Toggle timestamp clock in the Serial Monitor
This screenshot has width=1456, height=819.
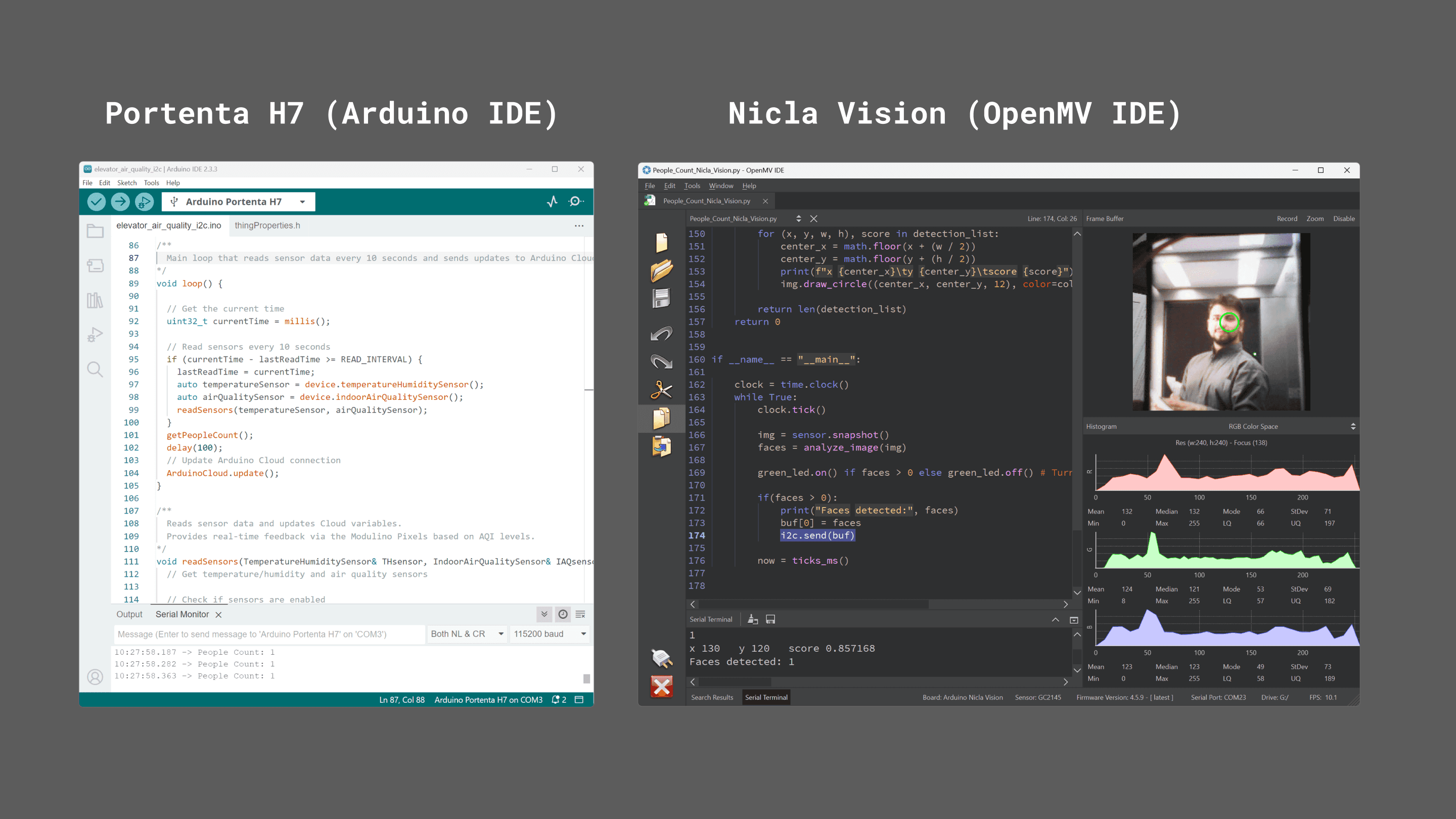563,614
